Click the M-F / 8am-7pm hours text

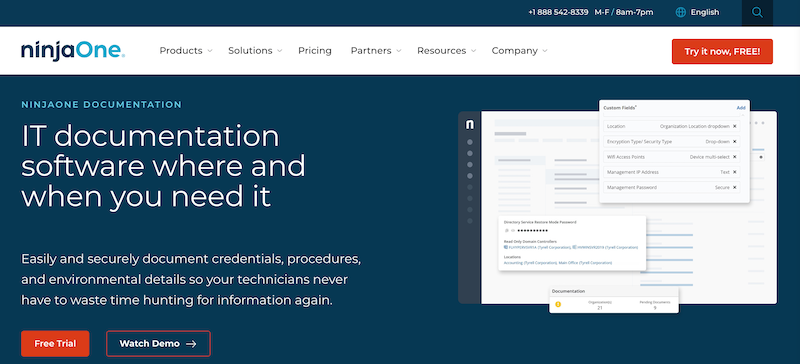pyautogui.click(x=624, y=12)
